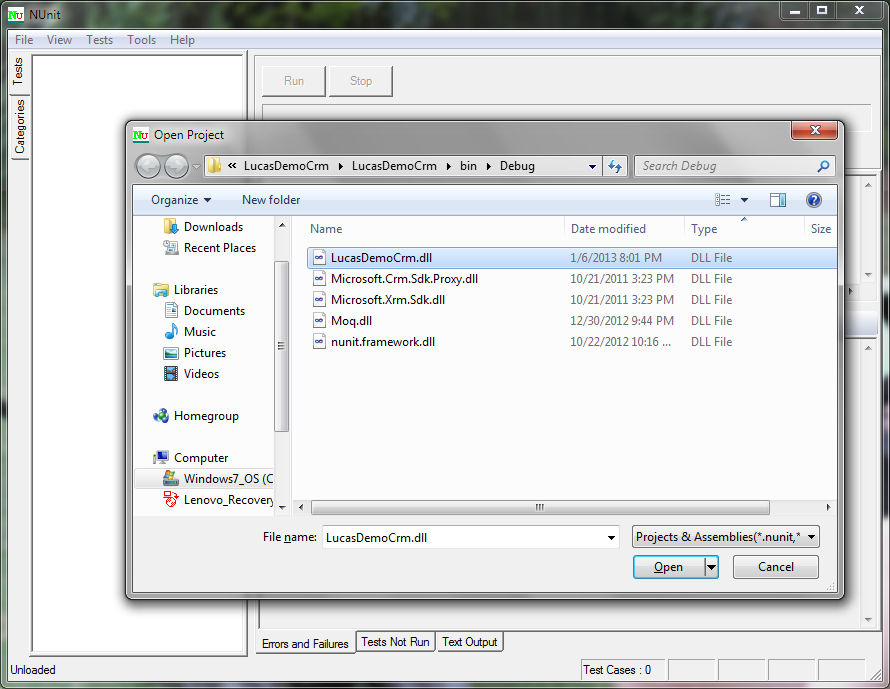Open the blue Help question-mark icon

[x=813, y=200]
